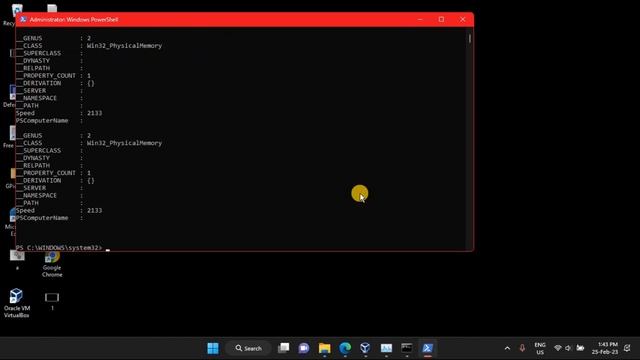The width and height of the screenshot is (640, 360).
Task: Switch the ENG US input language
Action: pos(540,349)
